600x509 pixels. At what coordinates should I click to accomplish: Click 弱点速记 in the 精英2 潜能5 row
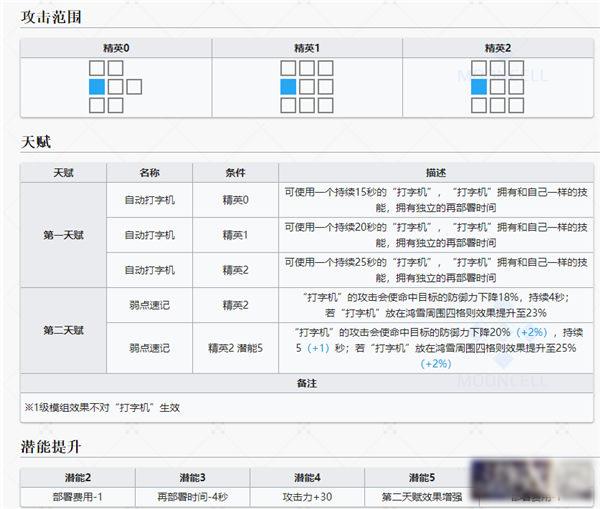click(150, 348)
